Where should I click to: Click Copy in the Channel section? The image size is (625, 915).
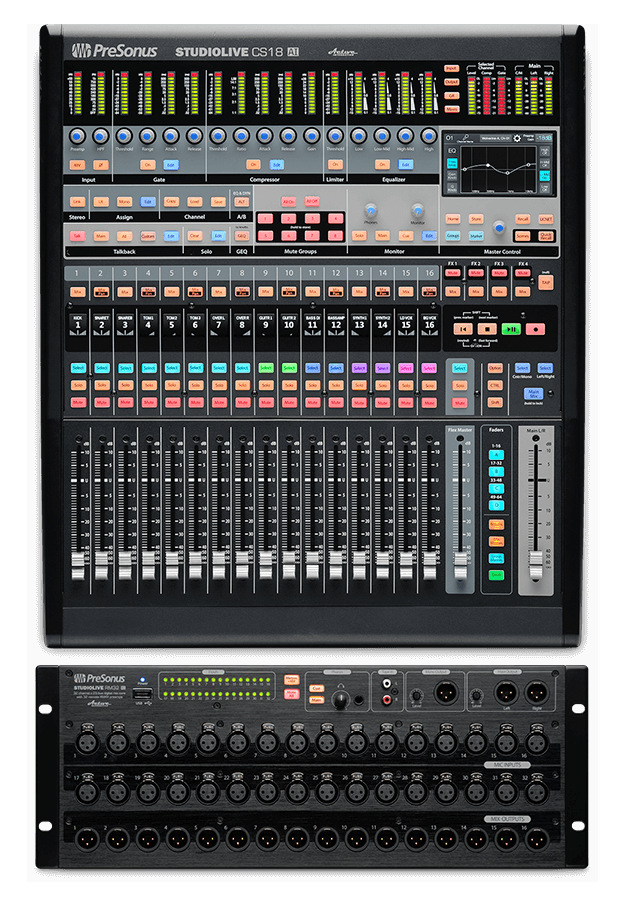pyautogui.click(x=171, y=201)
